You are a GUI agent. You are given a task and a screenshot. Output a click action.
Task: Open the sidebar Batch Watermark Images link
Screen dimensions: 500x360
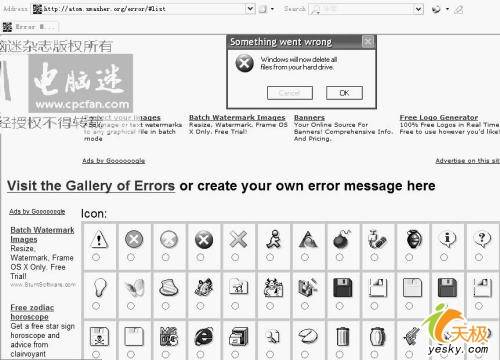point(42,235)
